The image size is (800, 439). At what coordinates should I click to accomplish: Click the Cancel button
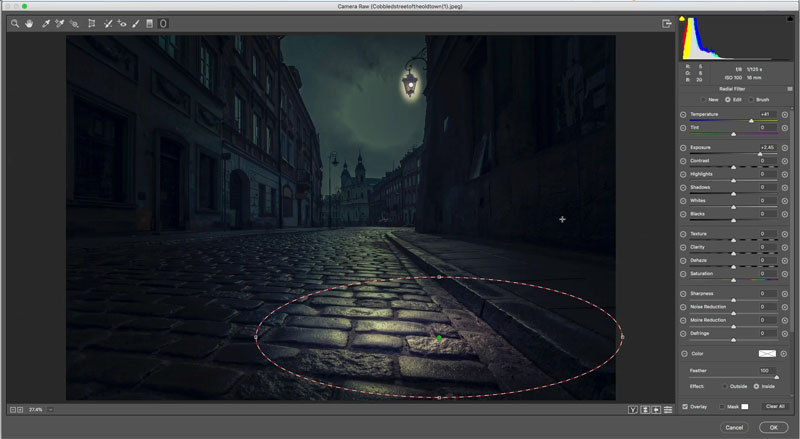click(734, 428)
